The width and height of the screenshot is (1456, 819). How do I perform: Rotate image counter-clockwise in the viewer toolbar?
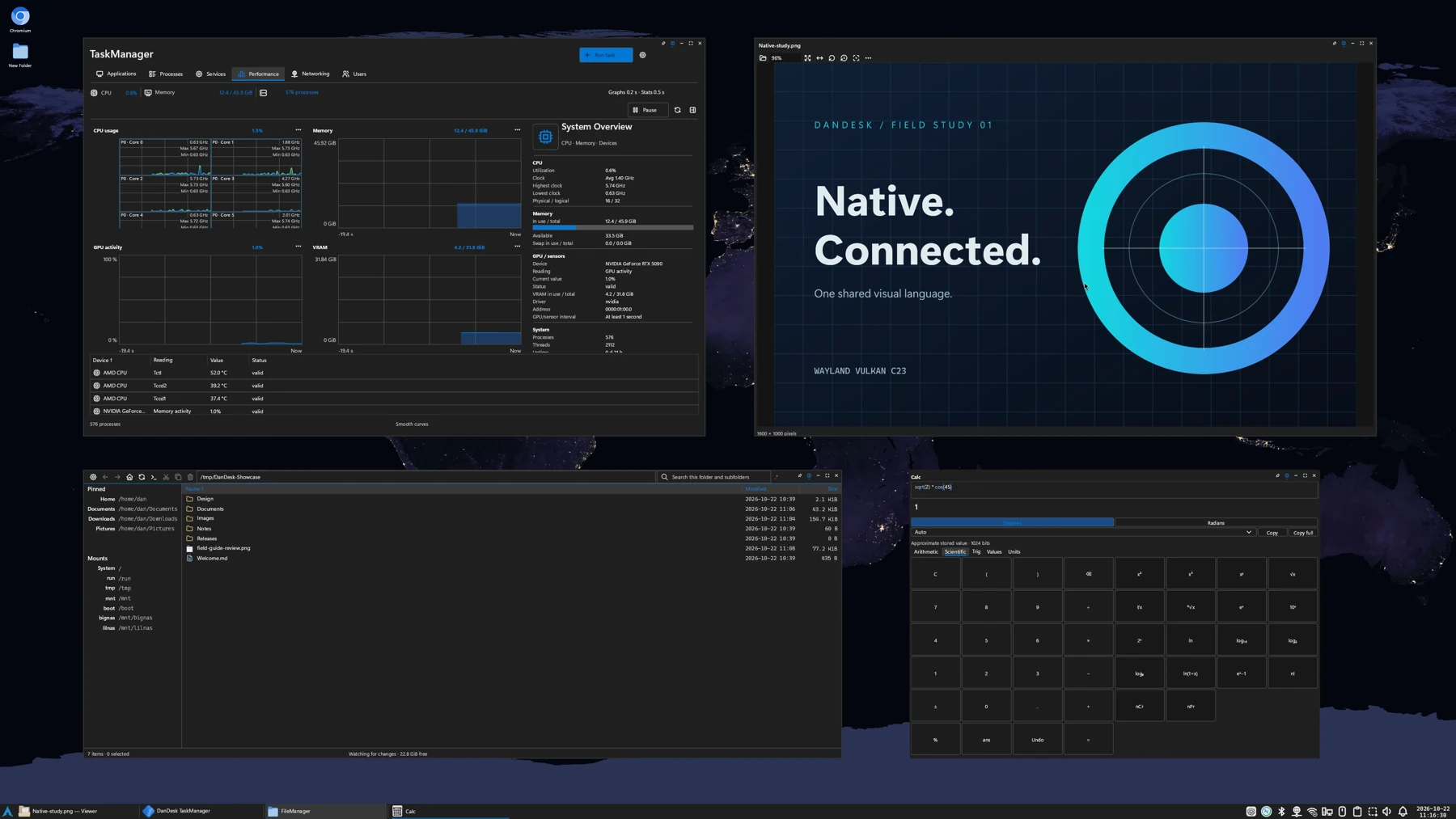click(x=832, y=58)
